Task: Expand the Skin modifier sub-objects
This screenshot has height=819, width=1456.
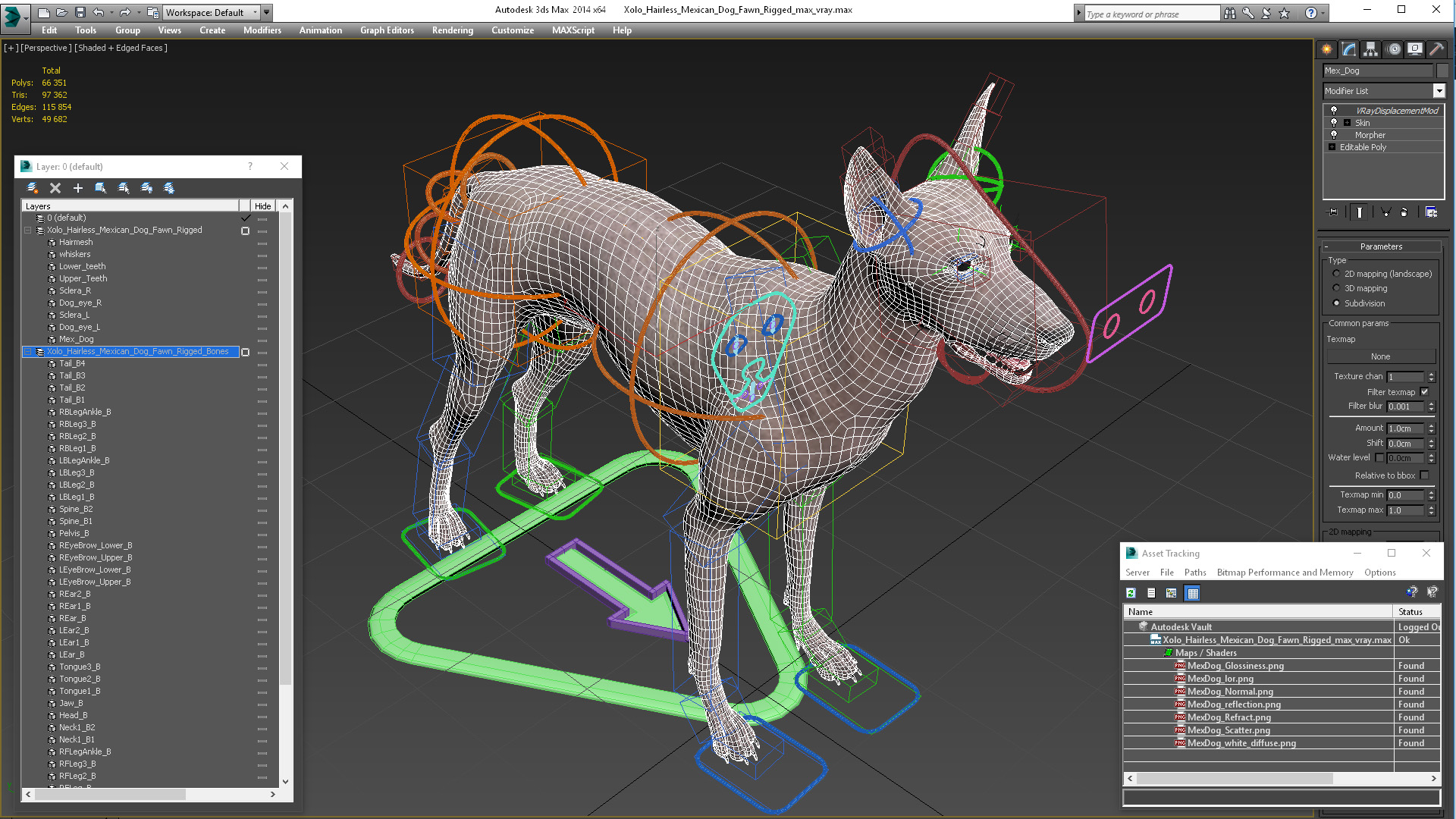Action: (x=1348, y=123)
